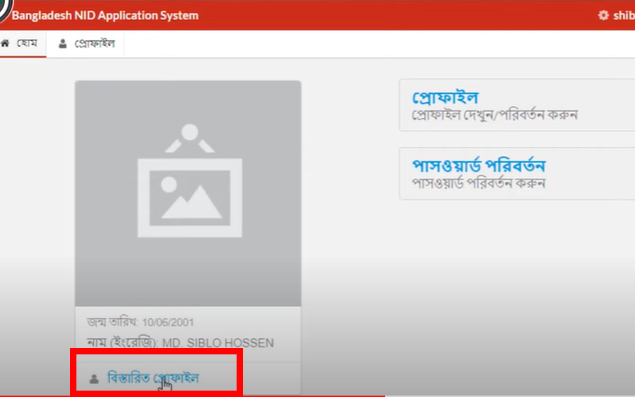This screenshot has width=635, height=397.
Task: Open the বিস্তারিত প্রোফাইল link
Action: (x=153, y=378)
